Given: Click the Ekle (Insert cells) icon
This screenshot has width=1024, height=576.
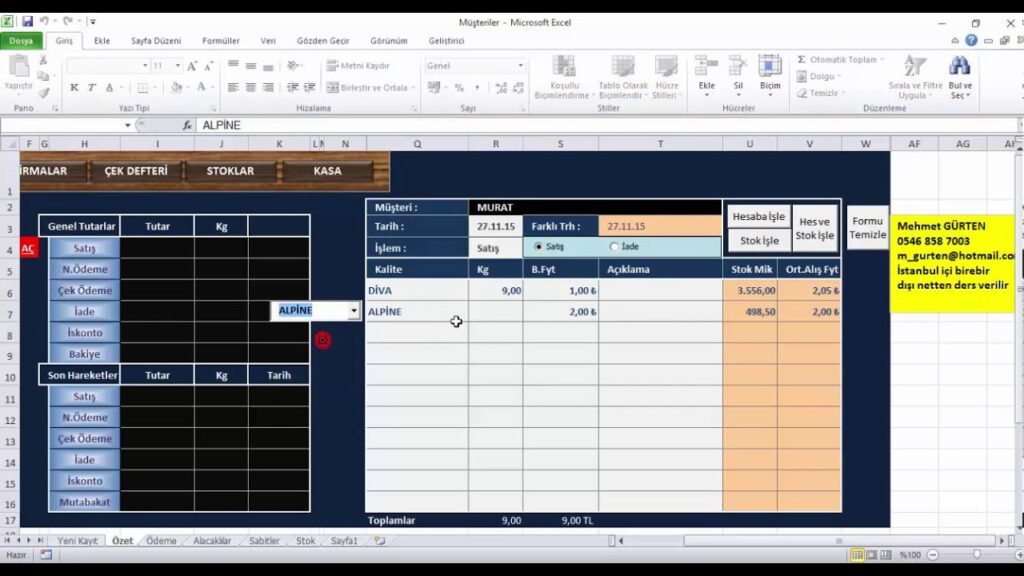Looking at the screenshot, I should point(707,68).
